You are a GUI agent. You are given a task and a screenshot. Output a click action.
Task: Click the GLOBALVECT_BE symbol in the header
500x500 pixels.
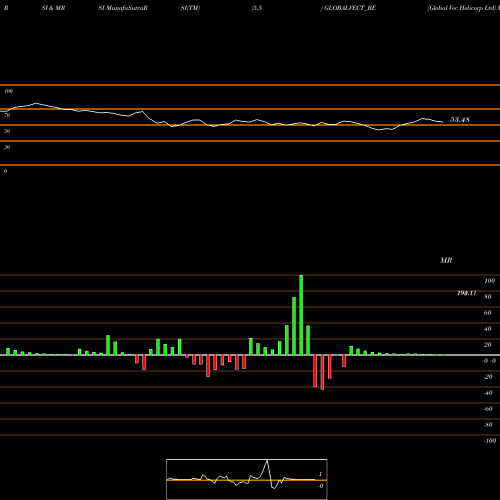click(350, 8)
